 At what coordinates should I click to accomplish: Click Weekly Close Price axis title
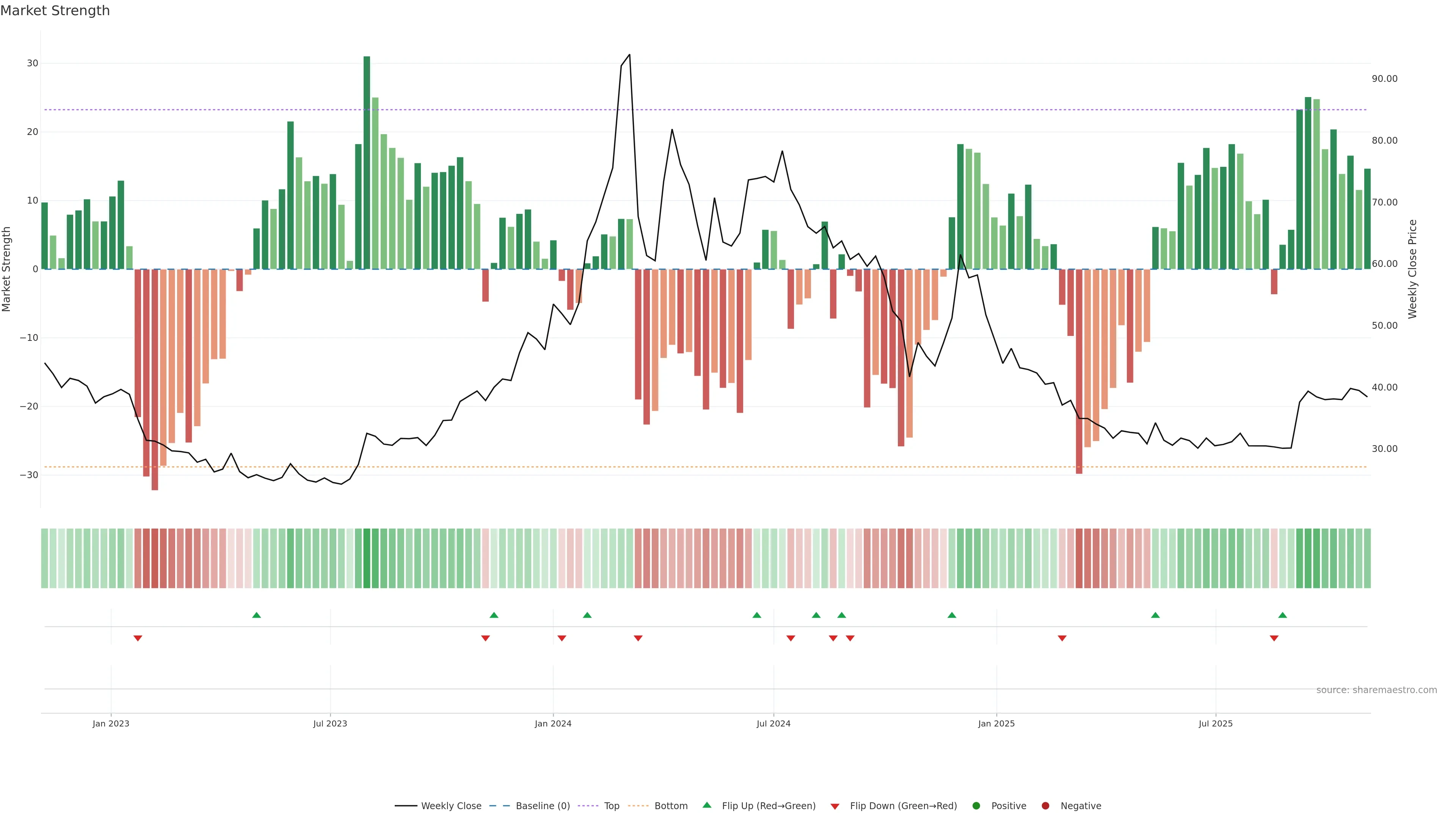[1412, 269]
